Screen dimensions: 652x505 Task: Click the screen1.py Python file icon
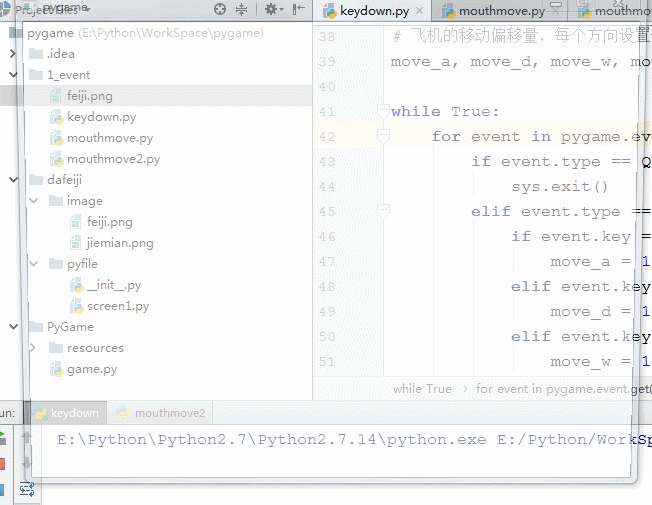tap(77, 306)
